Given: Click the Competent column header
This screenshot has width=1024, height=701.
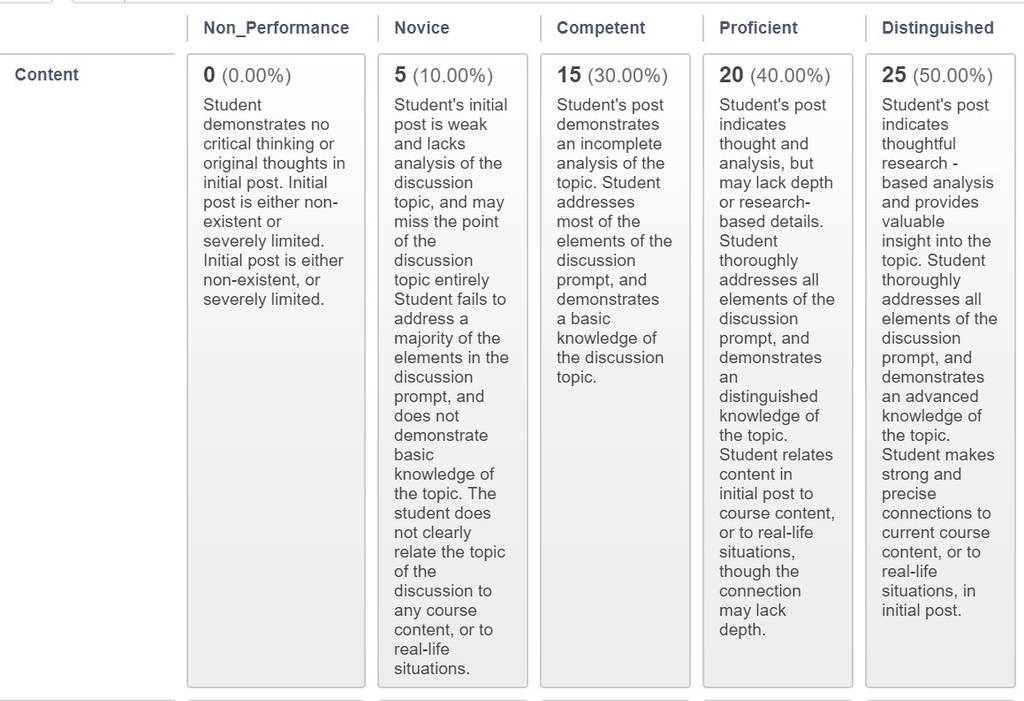Looking at the screenshot, I should (601, 28).
